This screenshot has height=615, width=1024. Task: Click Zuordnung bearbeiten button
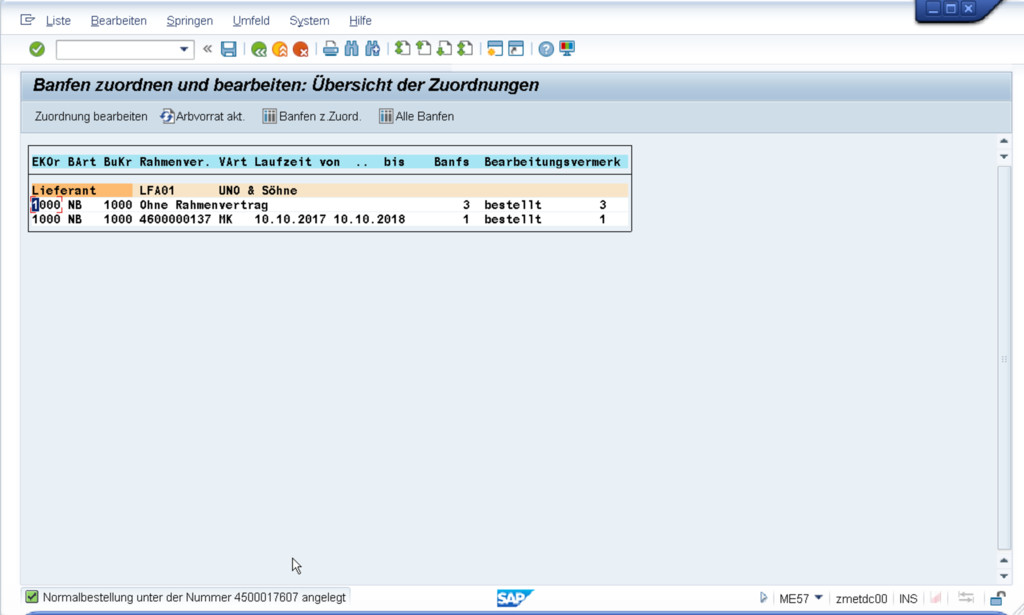point(91,116)
